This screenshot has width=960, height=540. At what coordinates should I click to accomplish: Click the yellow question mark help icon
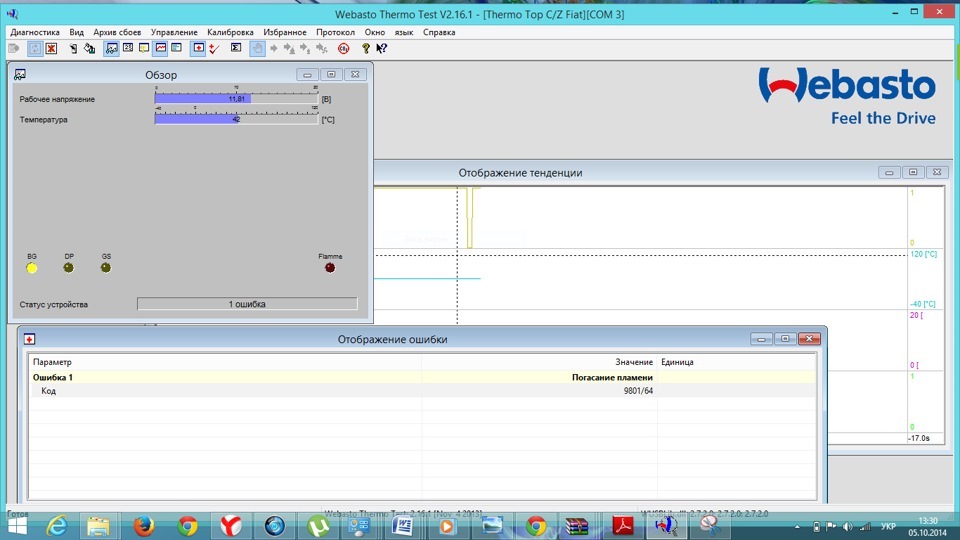click(x=366, y=48)
